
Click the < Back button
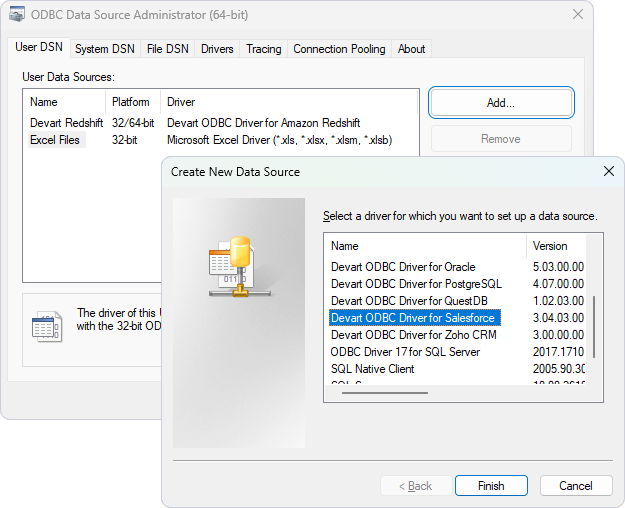416,486
